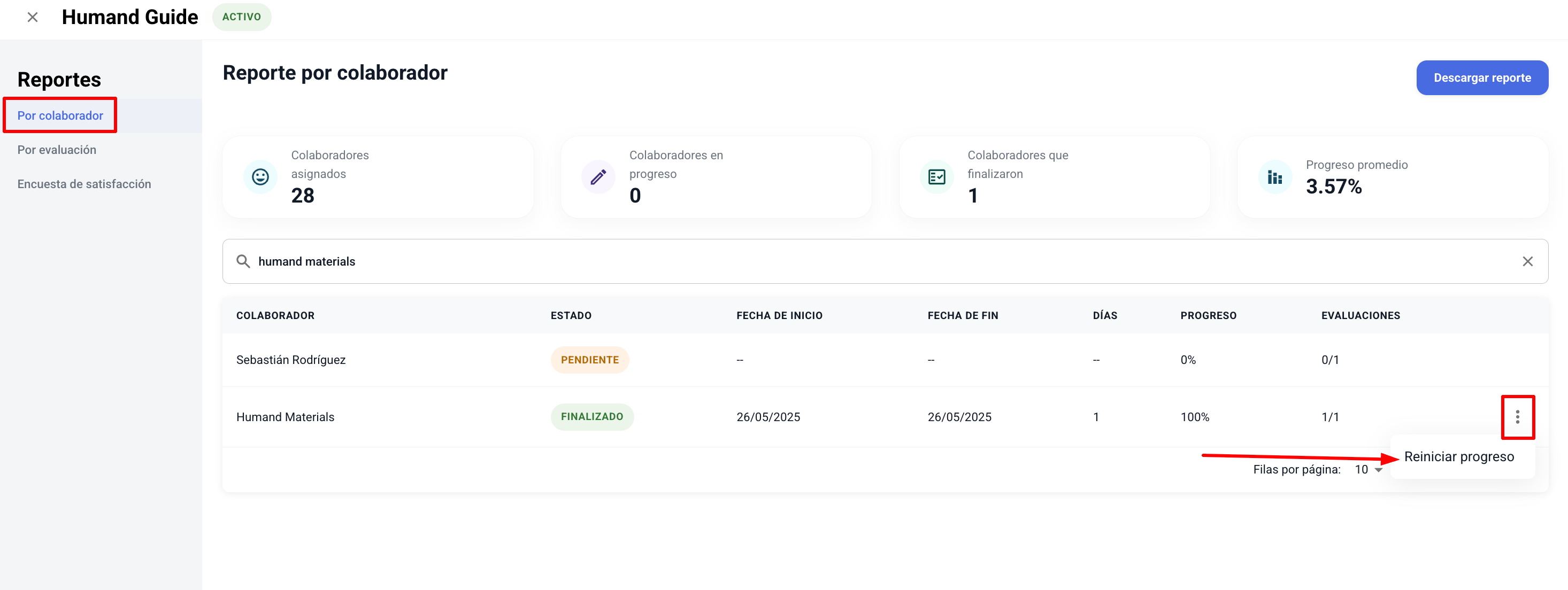Viewport: 1568px width, 590px height.
Task: Open the Por colaborador report
Action: click(x=60, y=115)
